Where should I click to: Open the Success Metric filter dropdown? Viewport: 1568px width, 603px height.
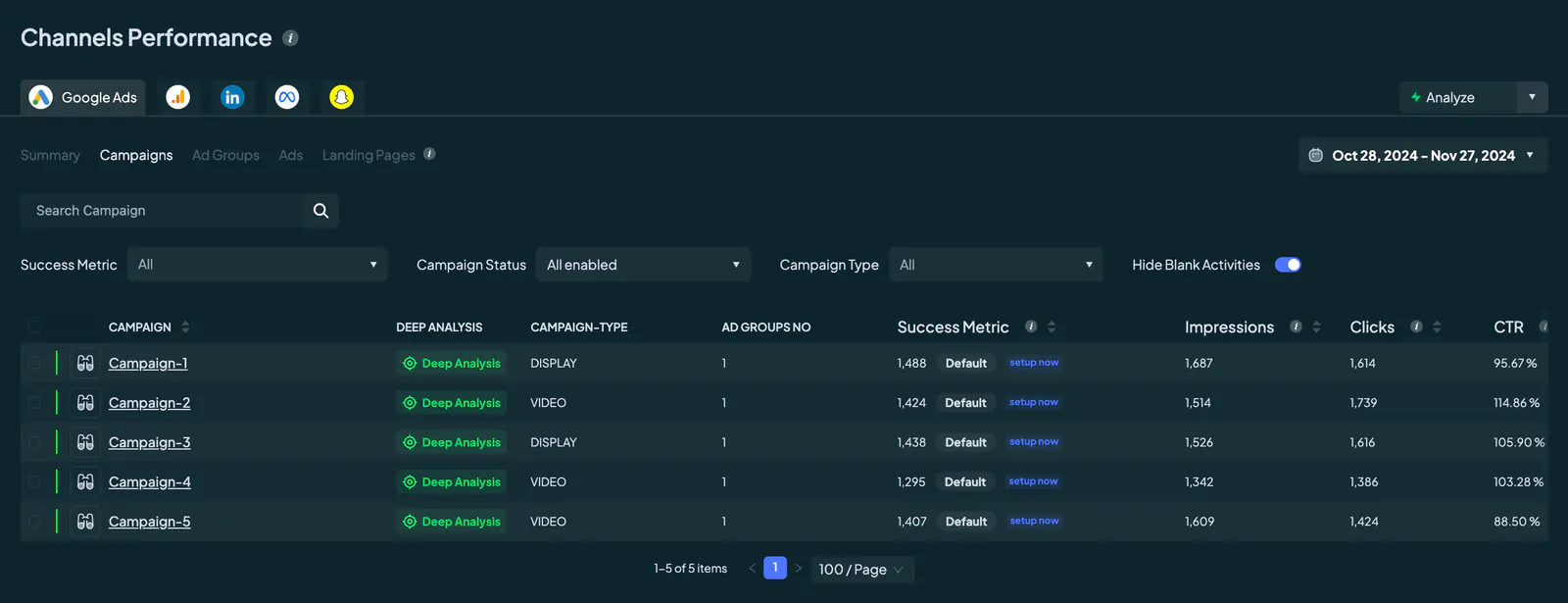point(258,265)
